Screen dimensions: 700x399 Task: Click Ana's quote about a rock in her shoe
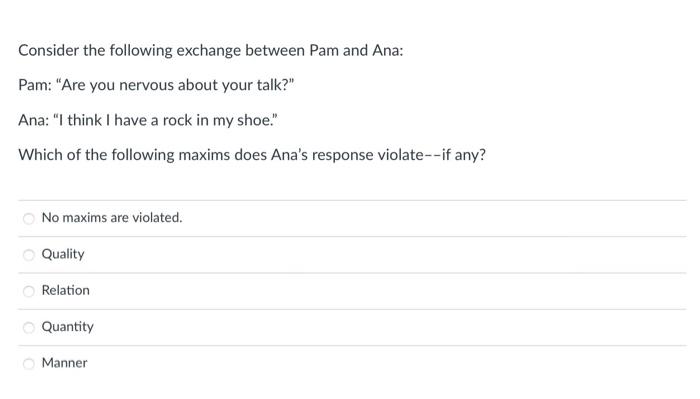tap(165, 120)
